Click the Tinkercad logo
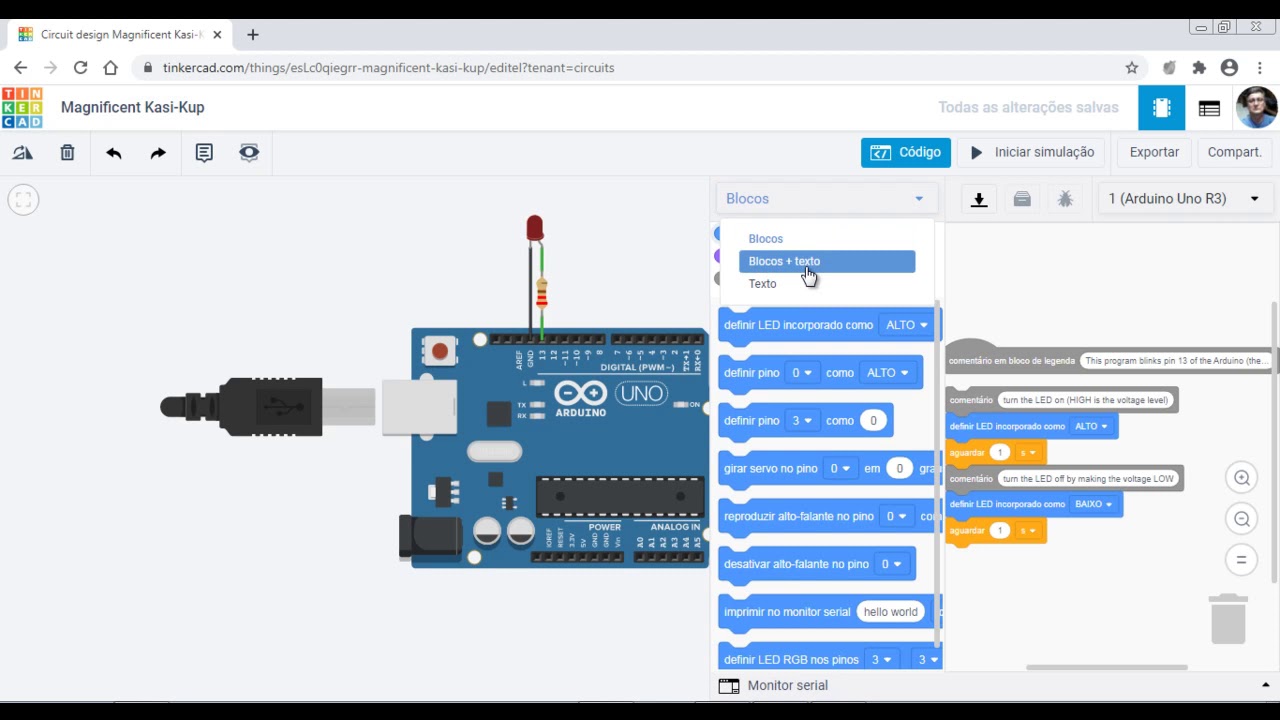The height and width of the screenshot is (720, 1280). (22, 108)
